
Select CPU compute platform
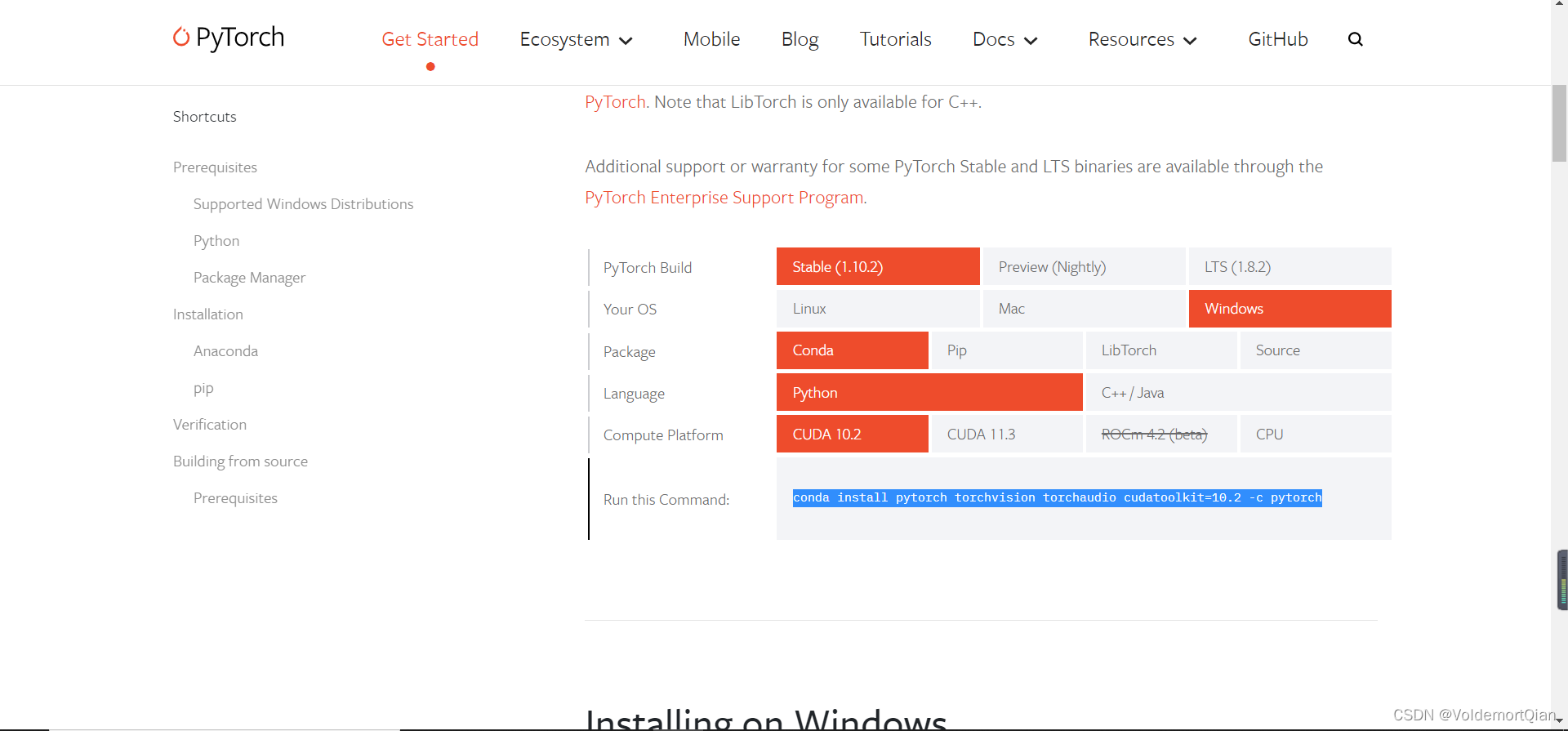[1316, 434]
